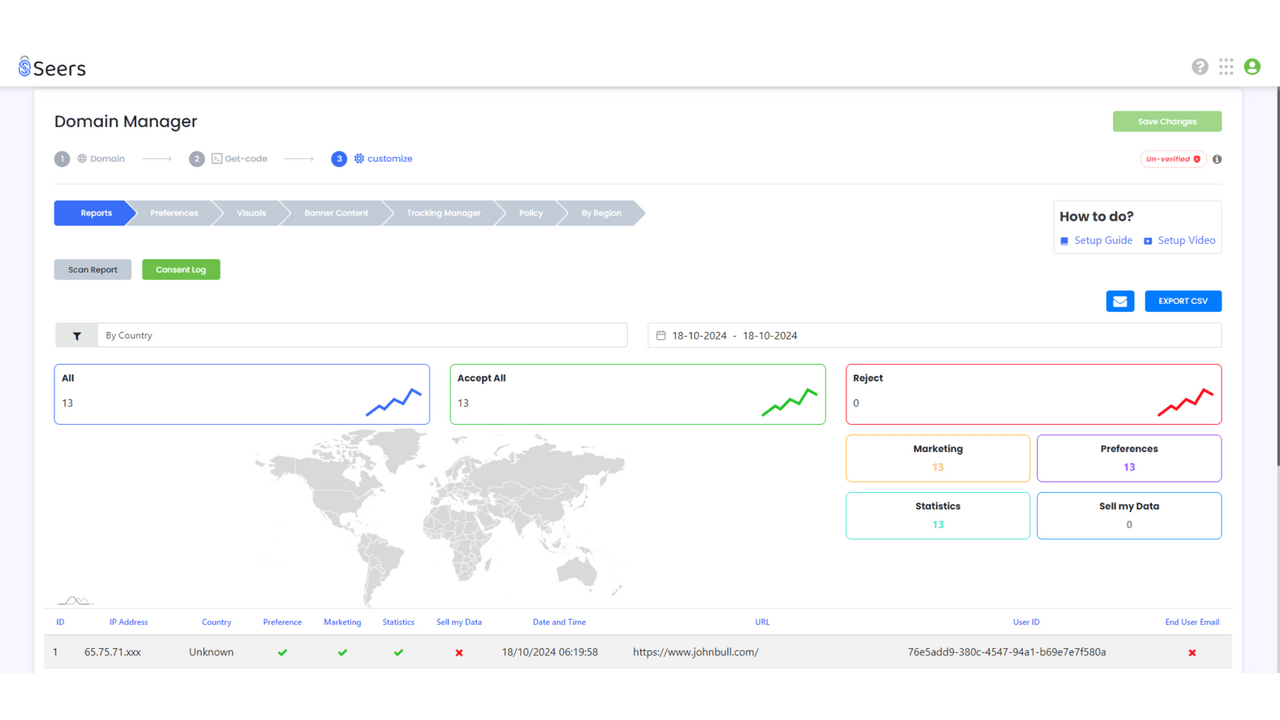The width and height of the screenshot is (1280, 720).
Task: Click the purple Preferences stat card
Action: [1129, 458]
